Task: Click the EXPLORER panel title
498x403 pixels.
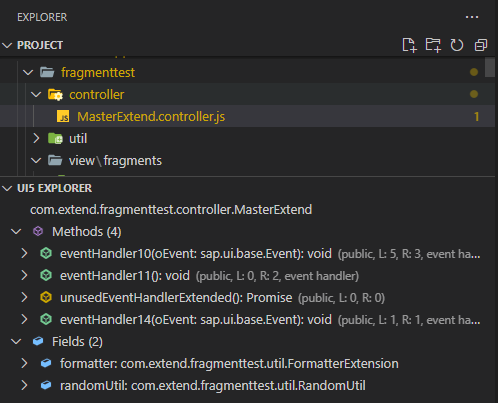Action: click(42, 17)
